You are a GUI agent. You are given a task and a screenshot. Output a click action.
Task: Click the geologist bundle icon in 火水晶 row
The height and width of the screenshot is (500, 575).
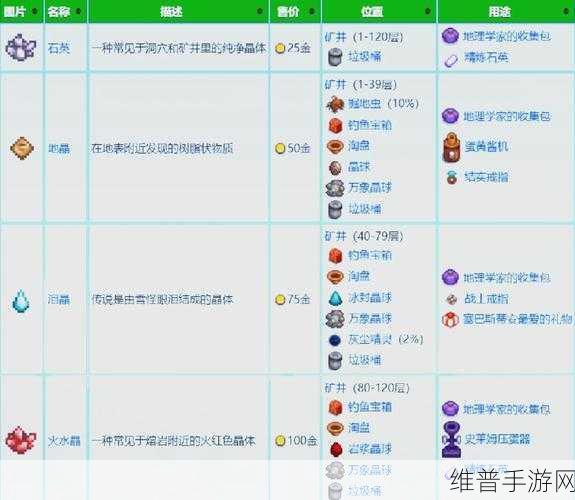click(x=450, y=409)
